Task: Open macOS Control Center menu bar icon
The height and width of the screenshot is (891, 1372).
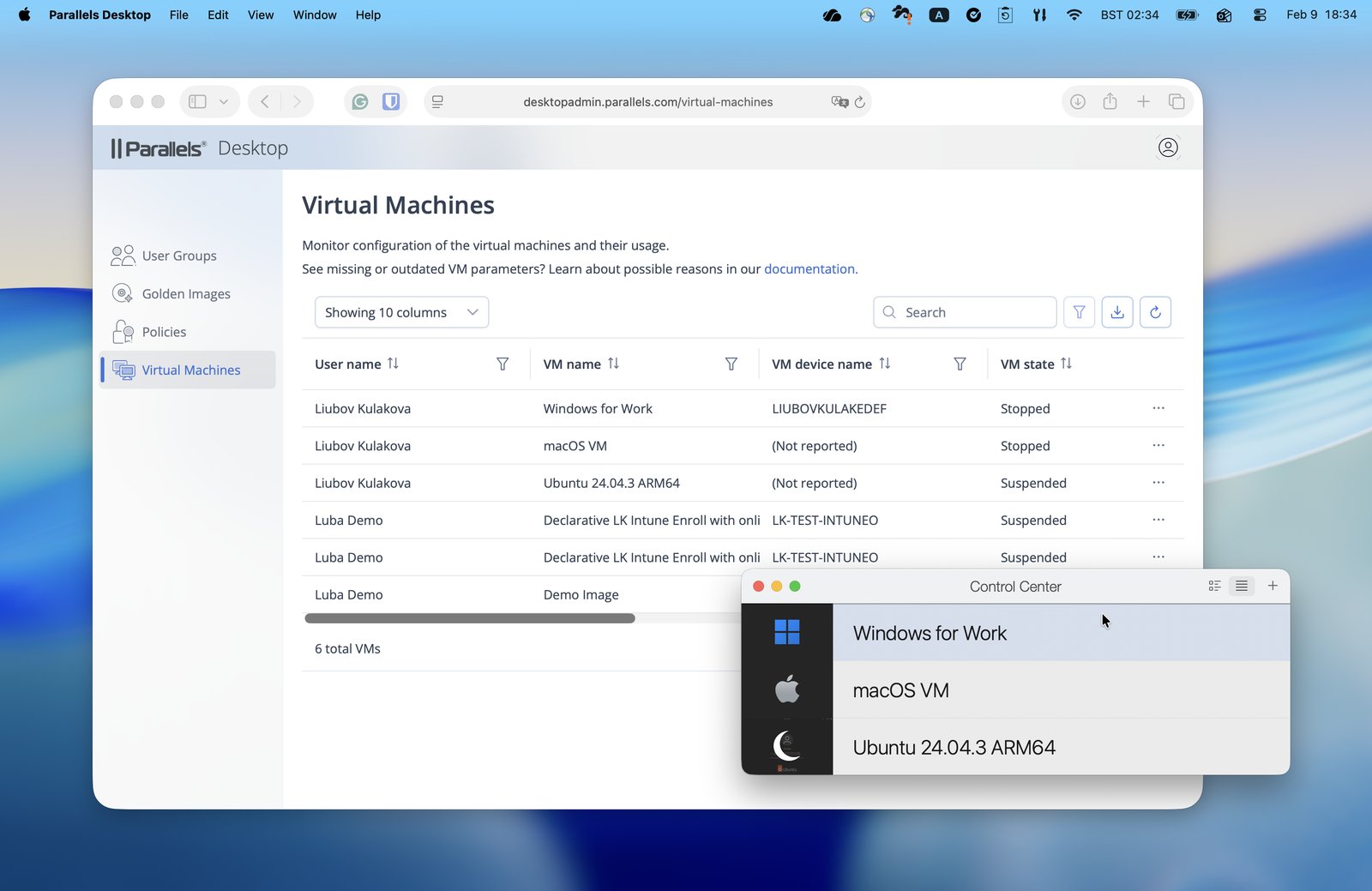Action: tap(1260, 15)
